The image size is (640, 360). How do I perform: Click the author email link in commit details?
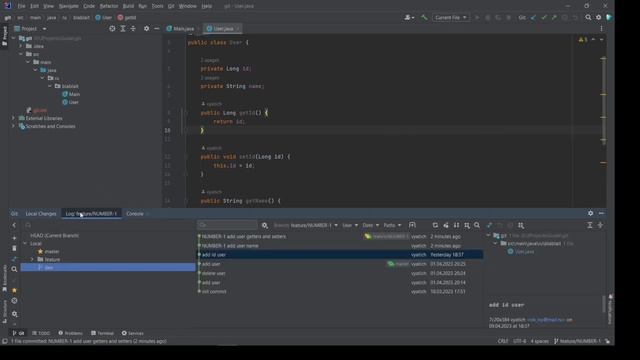tap(546, 320)
